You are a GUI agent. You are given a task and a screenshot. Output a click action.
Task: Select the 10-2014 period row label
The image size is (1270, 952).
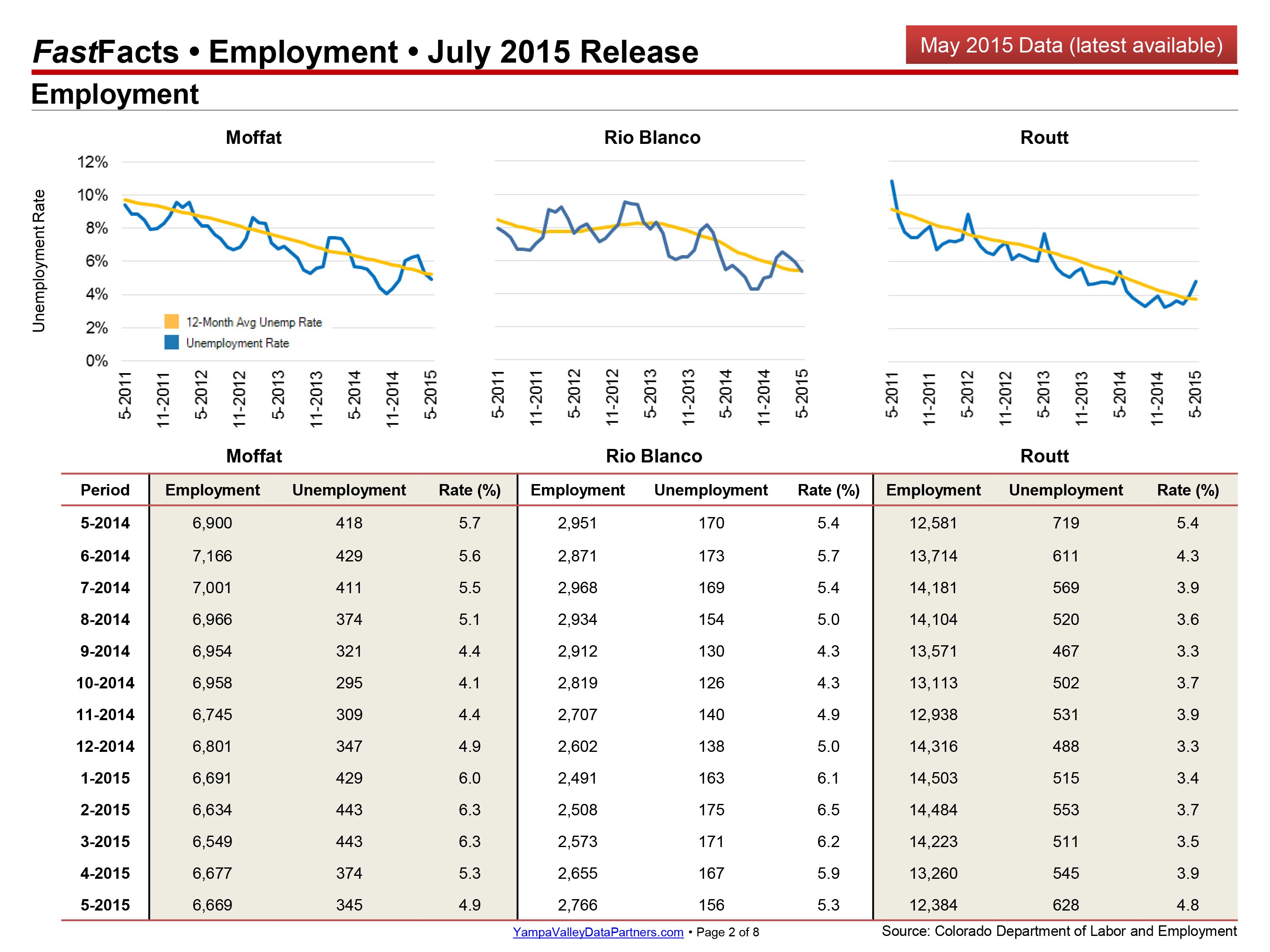point(105,683)
